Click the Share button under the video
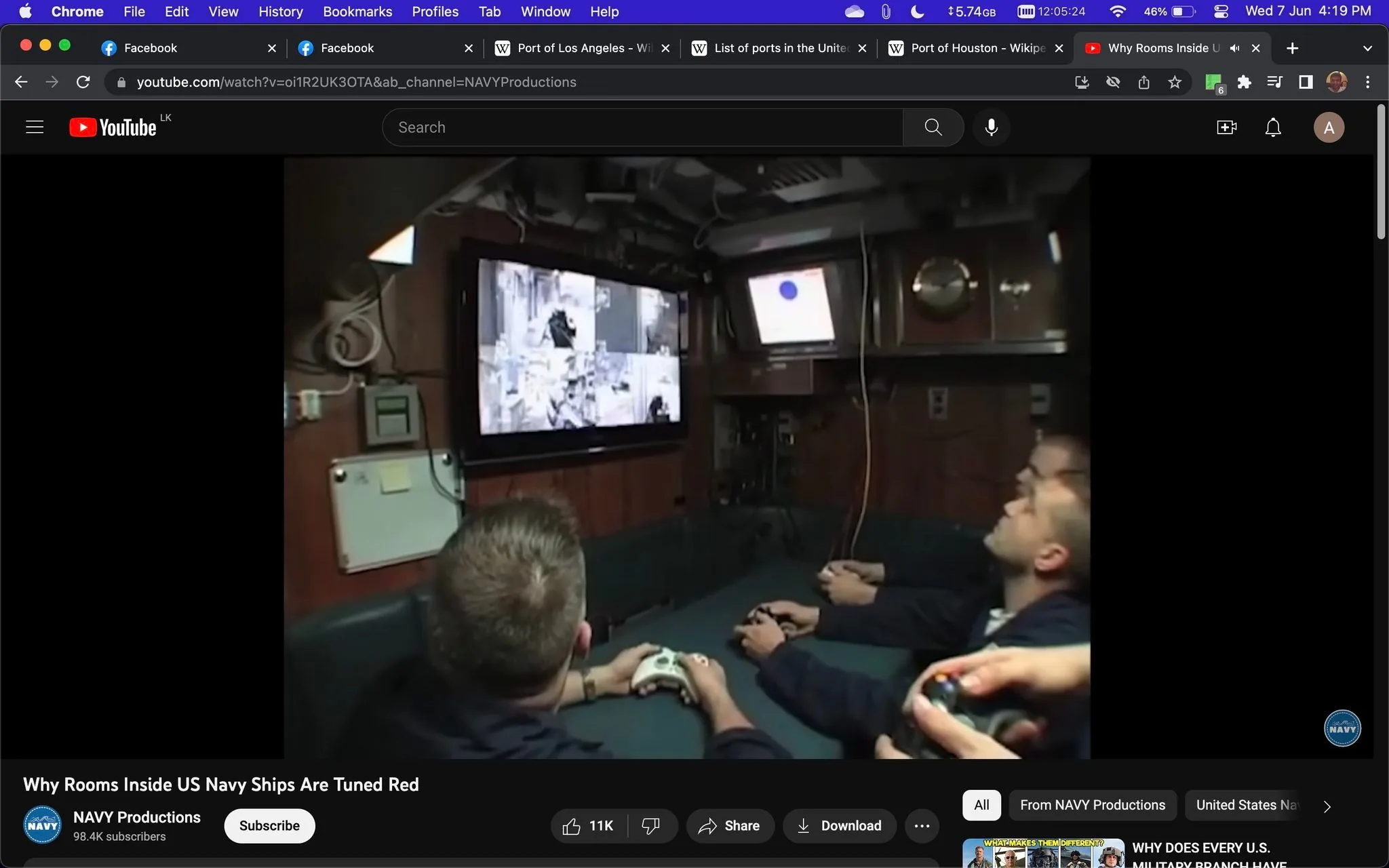 tap(730, 825)
